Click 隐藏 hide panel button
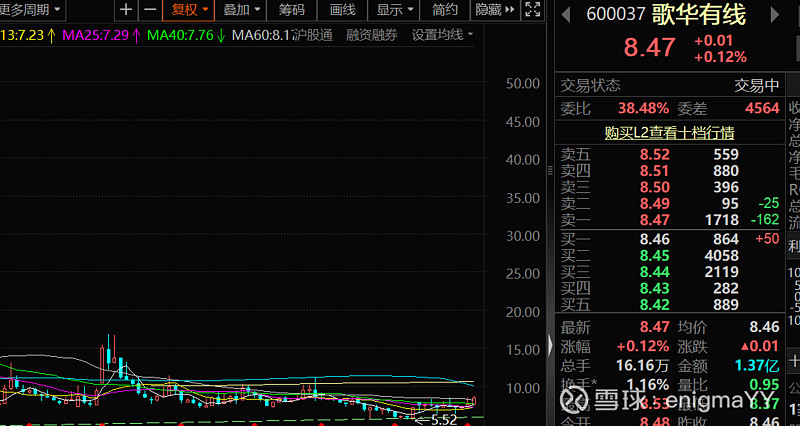This screenshot has width=800, height=426. (x=495, y=10)
